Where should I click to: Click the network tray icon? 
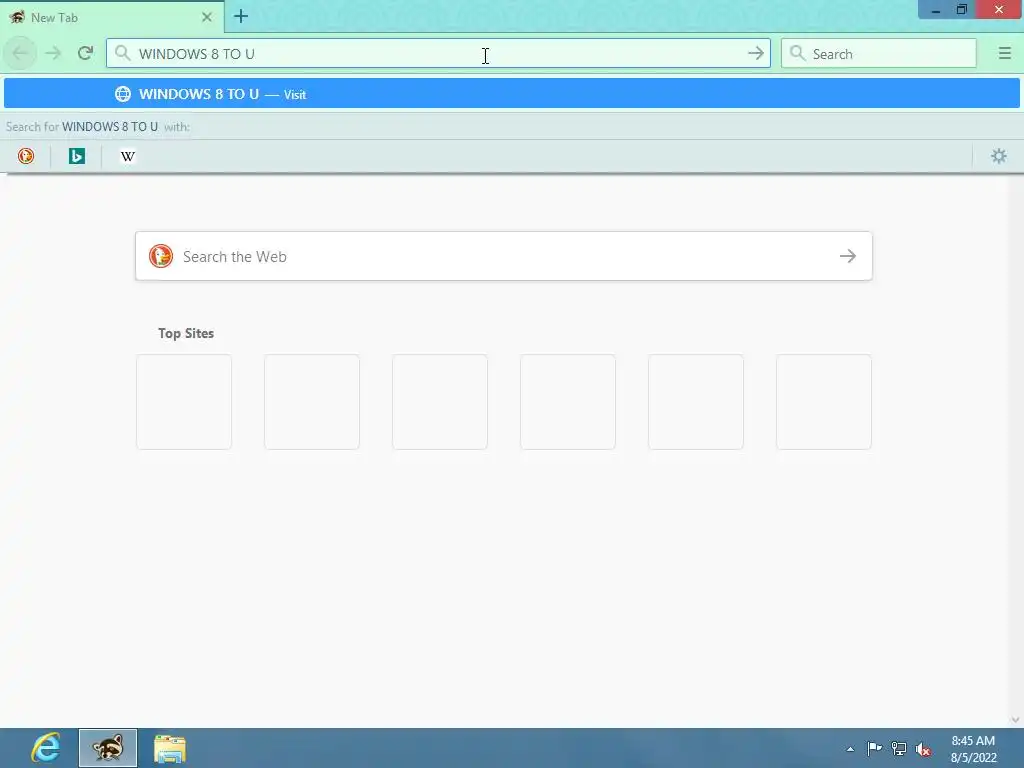899,748
